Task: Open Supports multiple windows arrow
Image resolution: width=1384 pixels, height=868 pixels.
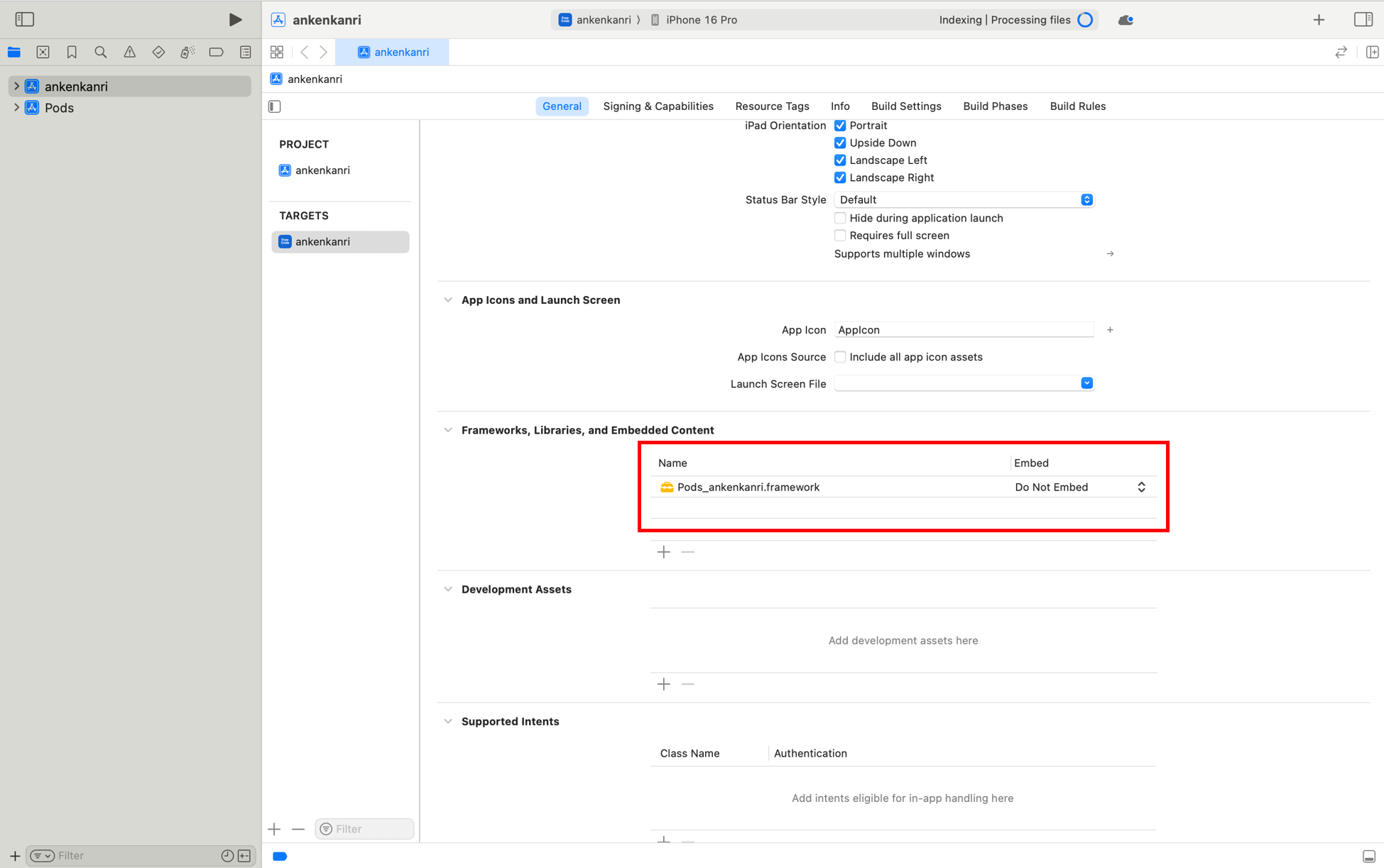Action: point(1110,254)
